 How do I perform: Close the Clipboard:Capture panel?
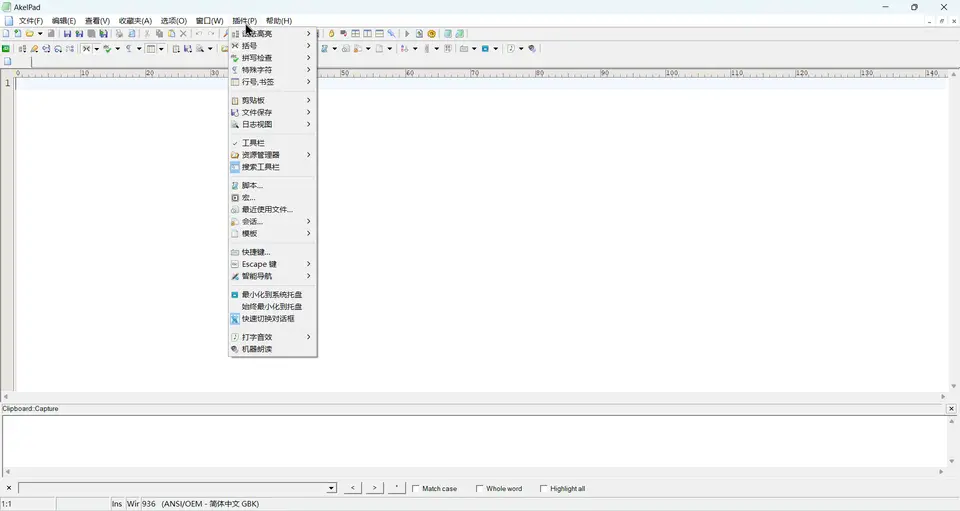click(x=951, y=409)
